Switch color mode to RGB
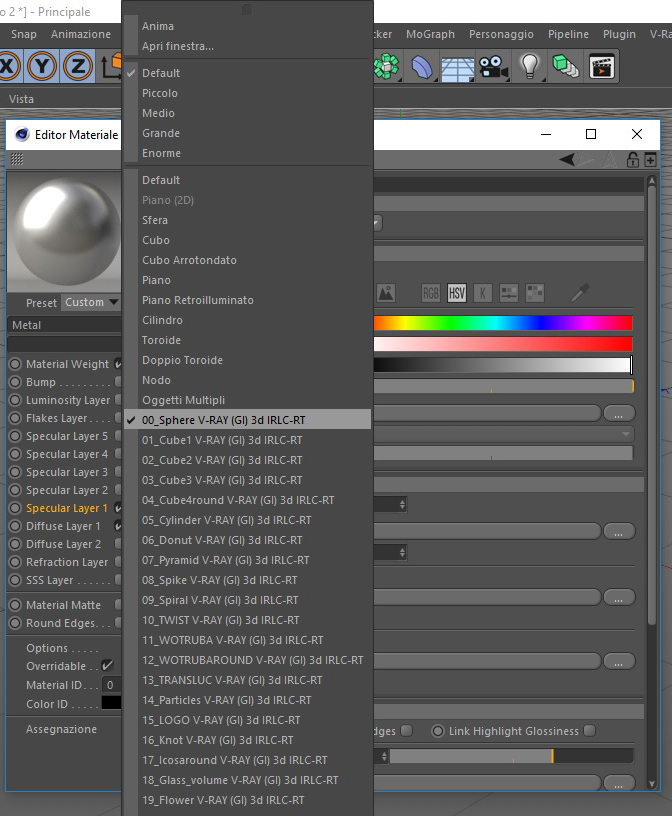Viewport: 672px width, 816px height. pyautogui.click(x=430, y=293)
